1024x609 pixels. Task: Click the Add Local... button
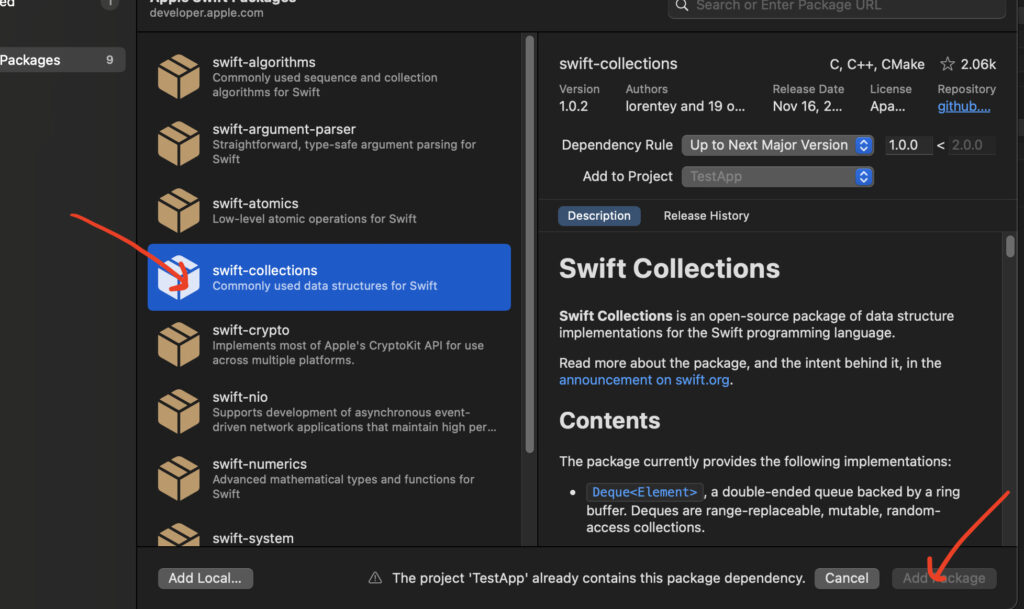205,578
